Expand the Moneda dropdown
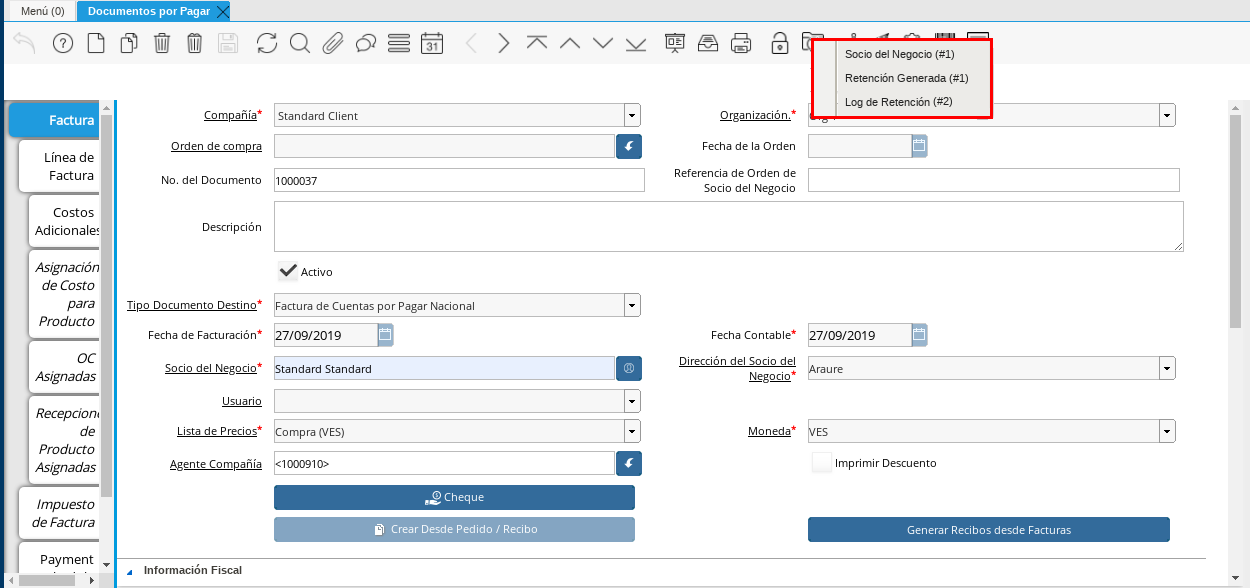Image resolution: width=1250 pixels, height=588 pixels. [x=1166, y=432]
